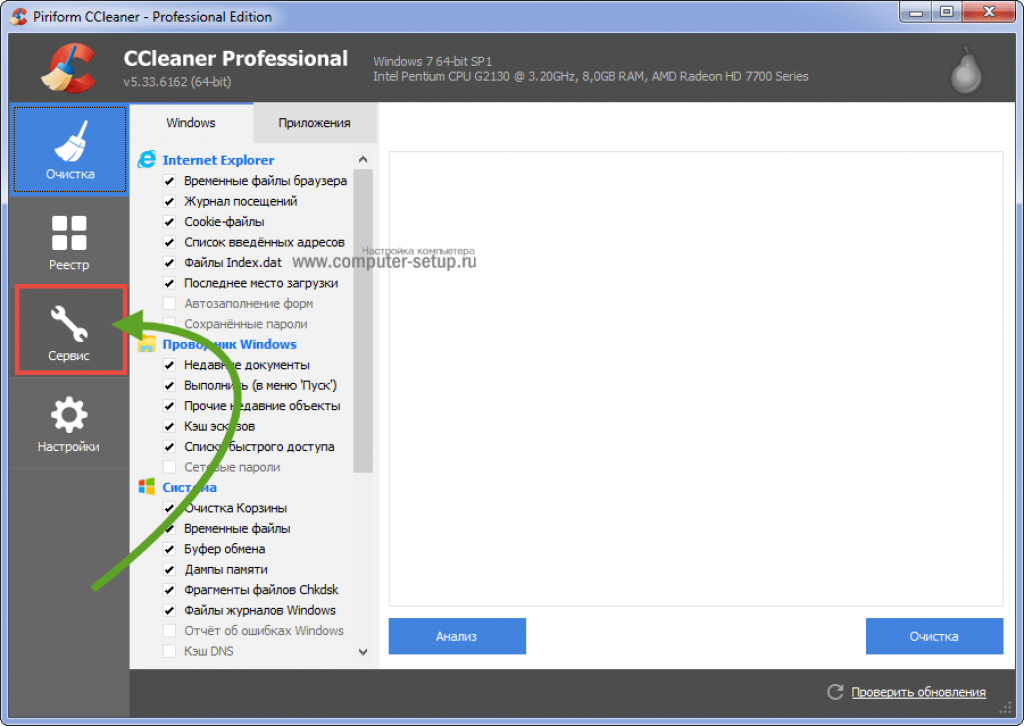
Task: Click the Internet Explorer category icon
Action: coord(147,159)
